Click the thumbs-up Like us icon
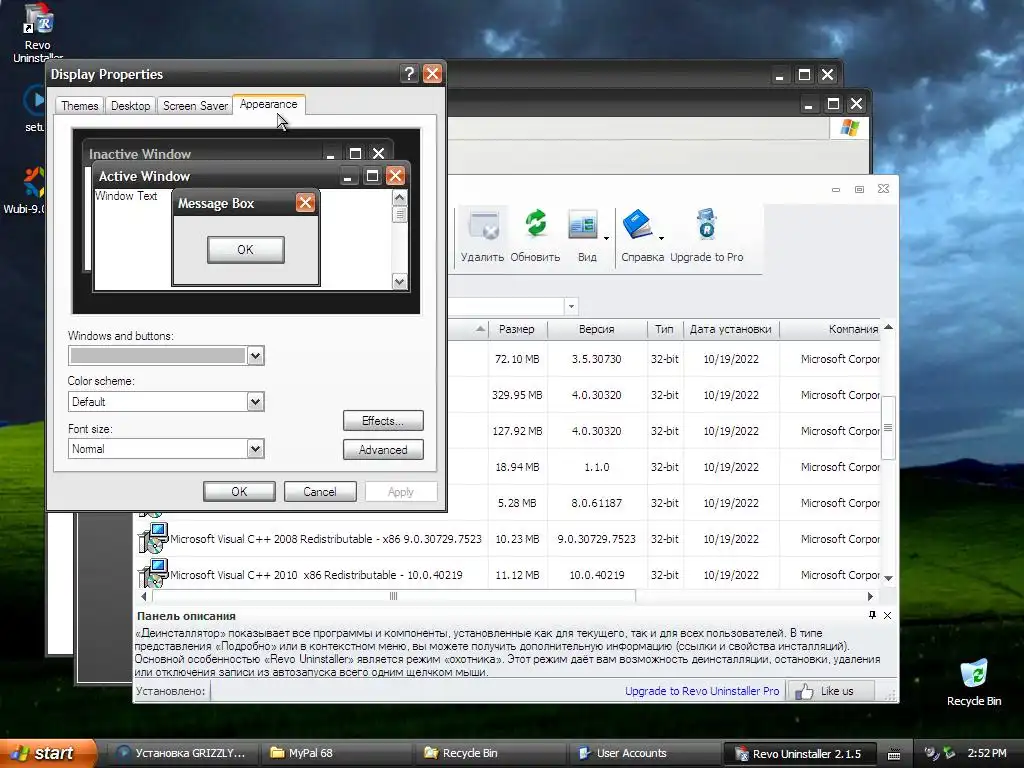 pos(804,691)
